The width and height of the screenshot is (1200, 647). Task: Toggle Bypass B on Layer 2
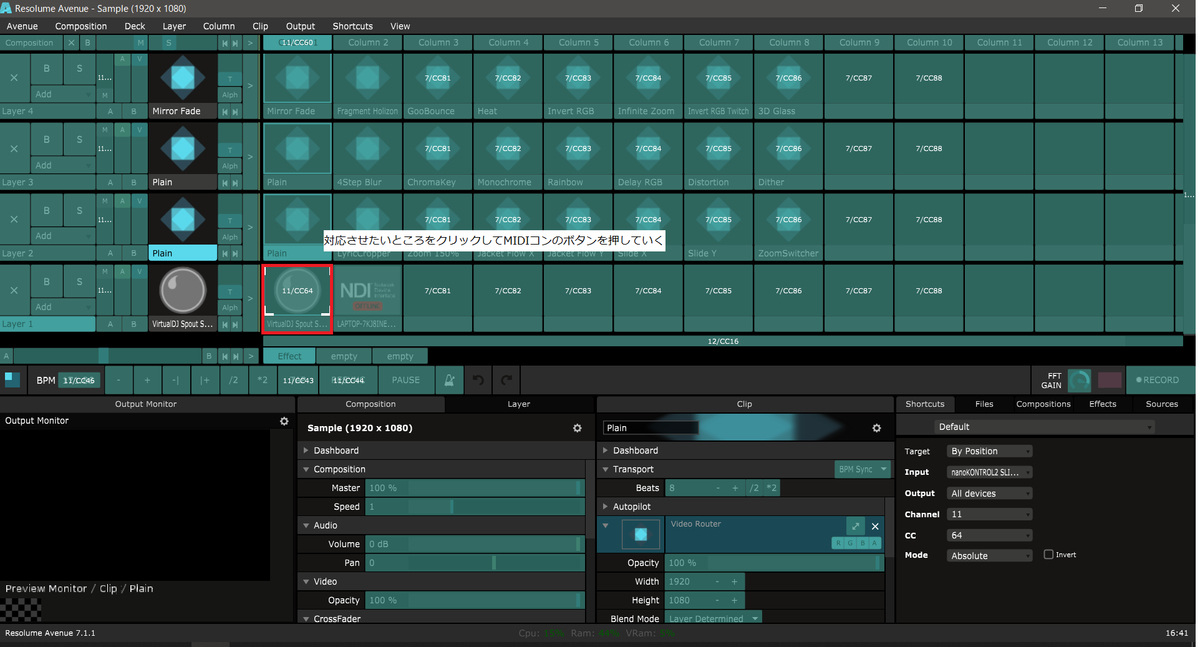coord(46,211)
